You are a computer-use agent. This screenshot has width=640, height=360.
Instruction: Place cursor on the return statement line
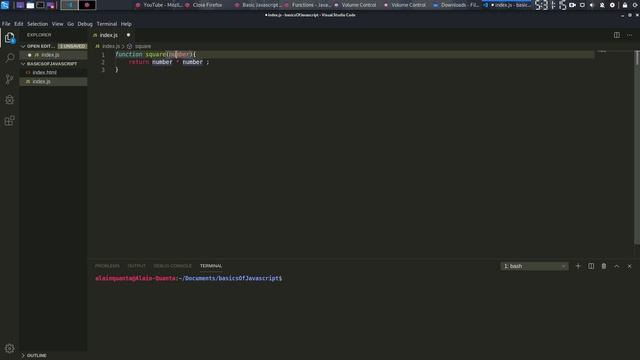(169, 62)
